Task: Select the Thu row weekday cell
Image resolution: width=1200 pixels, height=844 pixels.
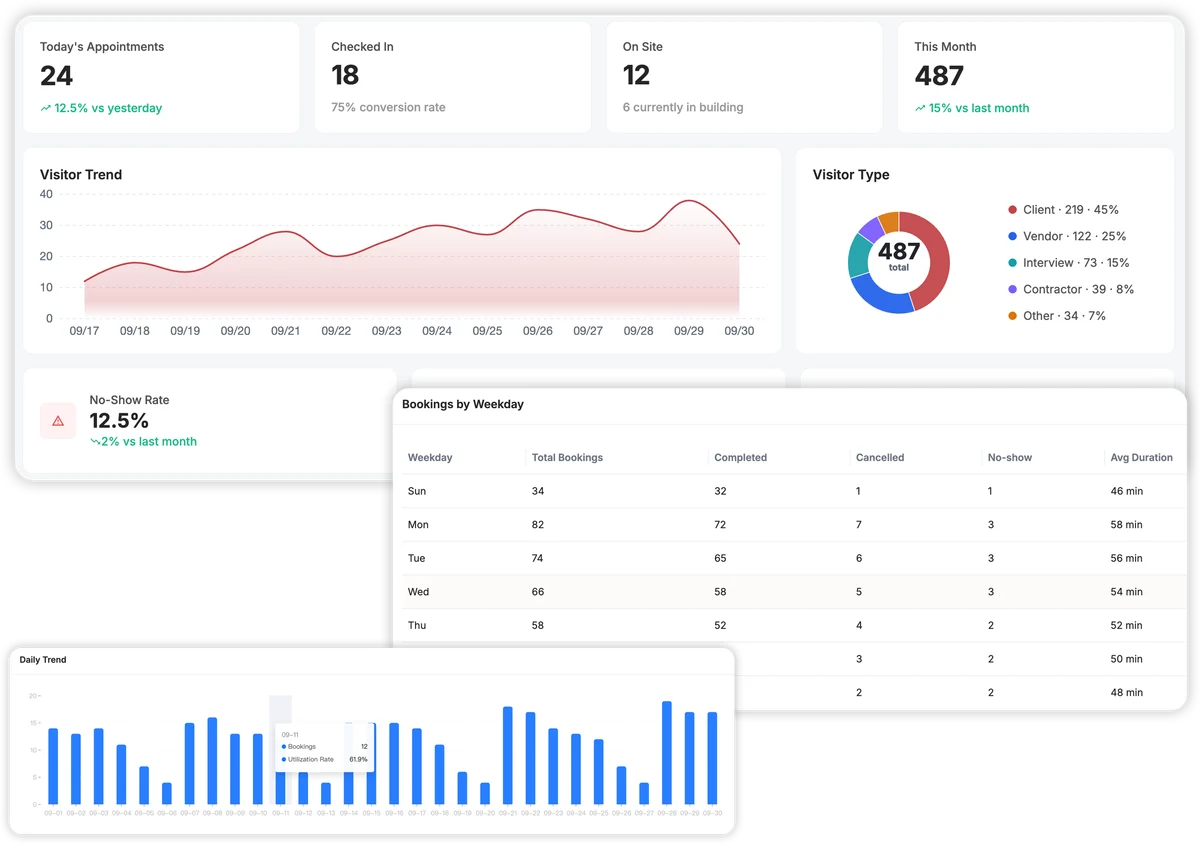Action: coord(417,625)
